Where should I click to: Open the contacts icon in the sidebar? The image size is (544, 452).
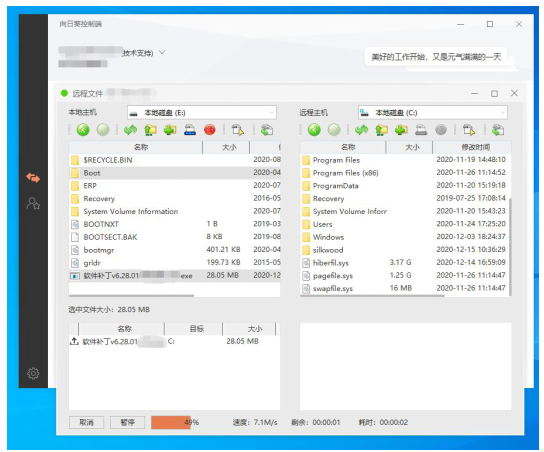[x=33, y=203]
